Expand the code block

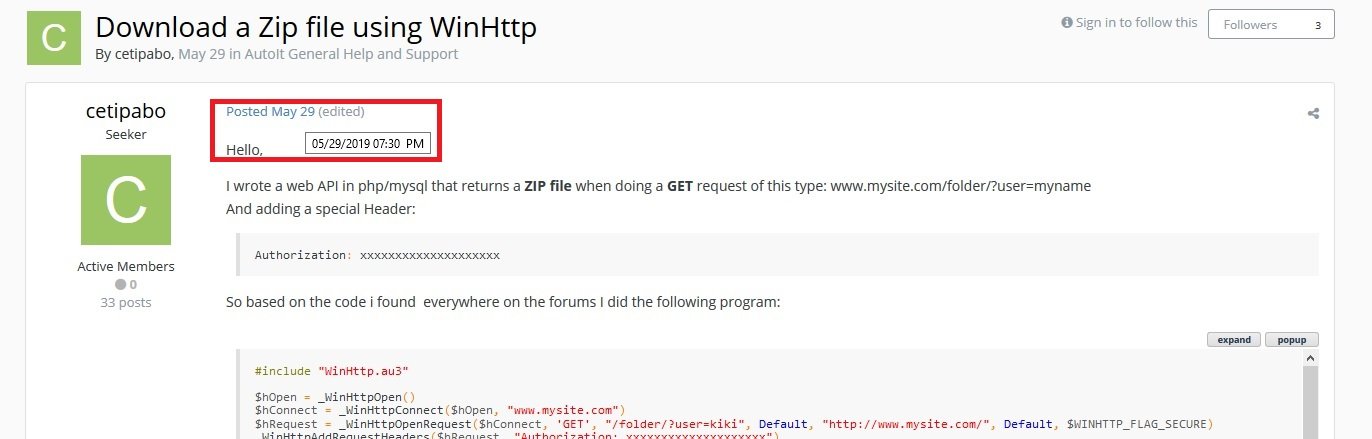[x=1234, y=340]
